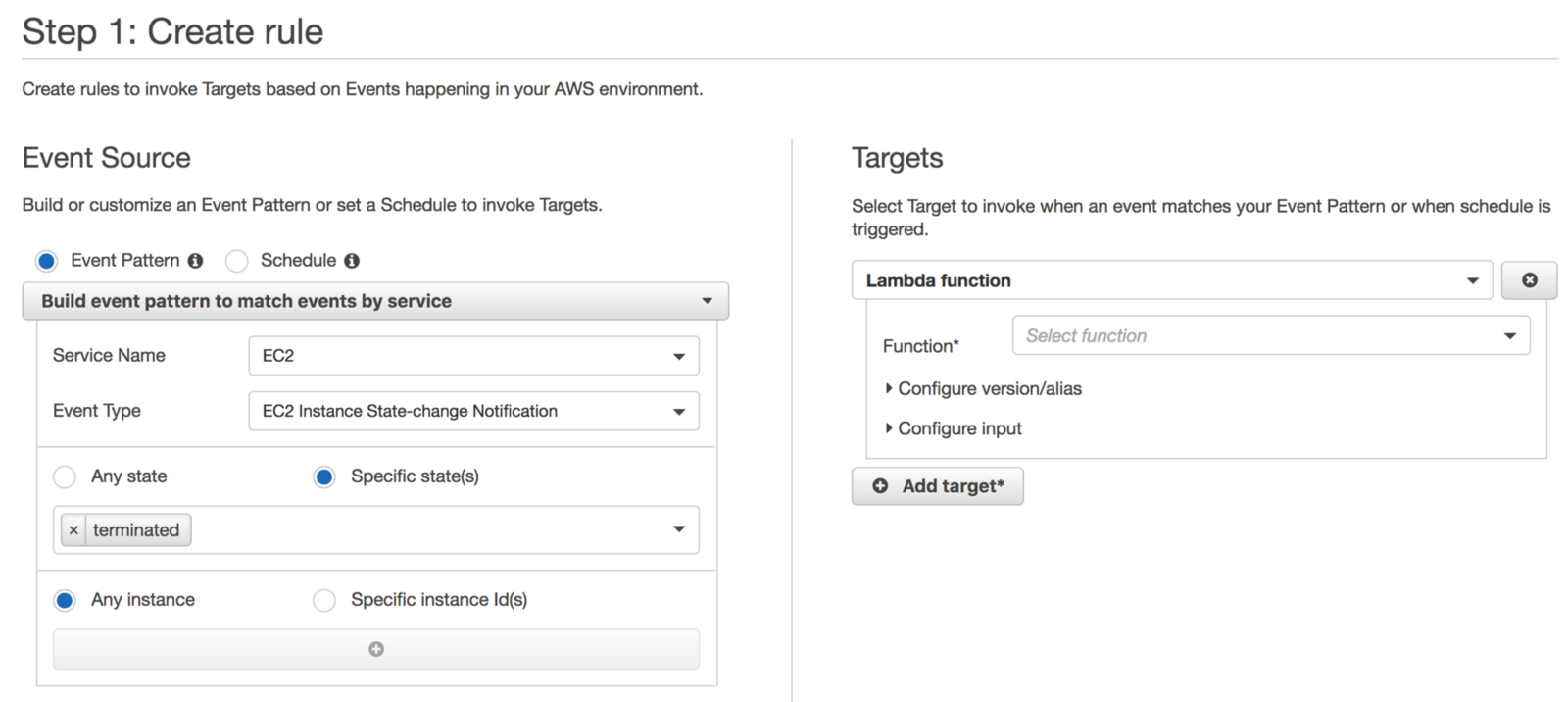Open the Service Name EC2 dropdown

(473, 356)
